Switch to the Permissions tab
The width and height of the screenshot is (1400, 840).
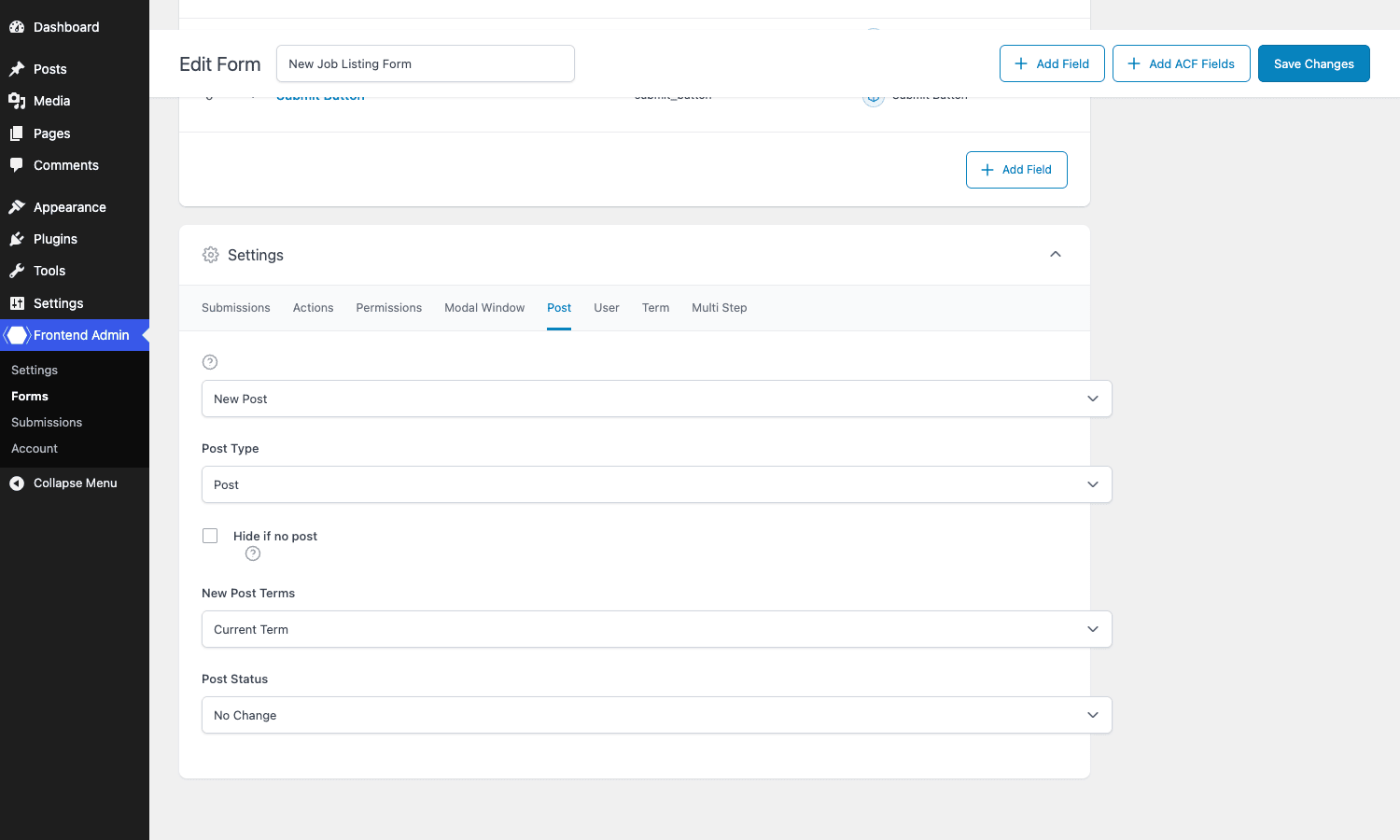(x=389, y=308)
